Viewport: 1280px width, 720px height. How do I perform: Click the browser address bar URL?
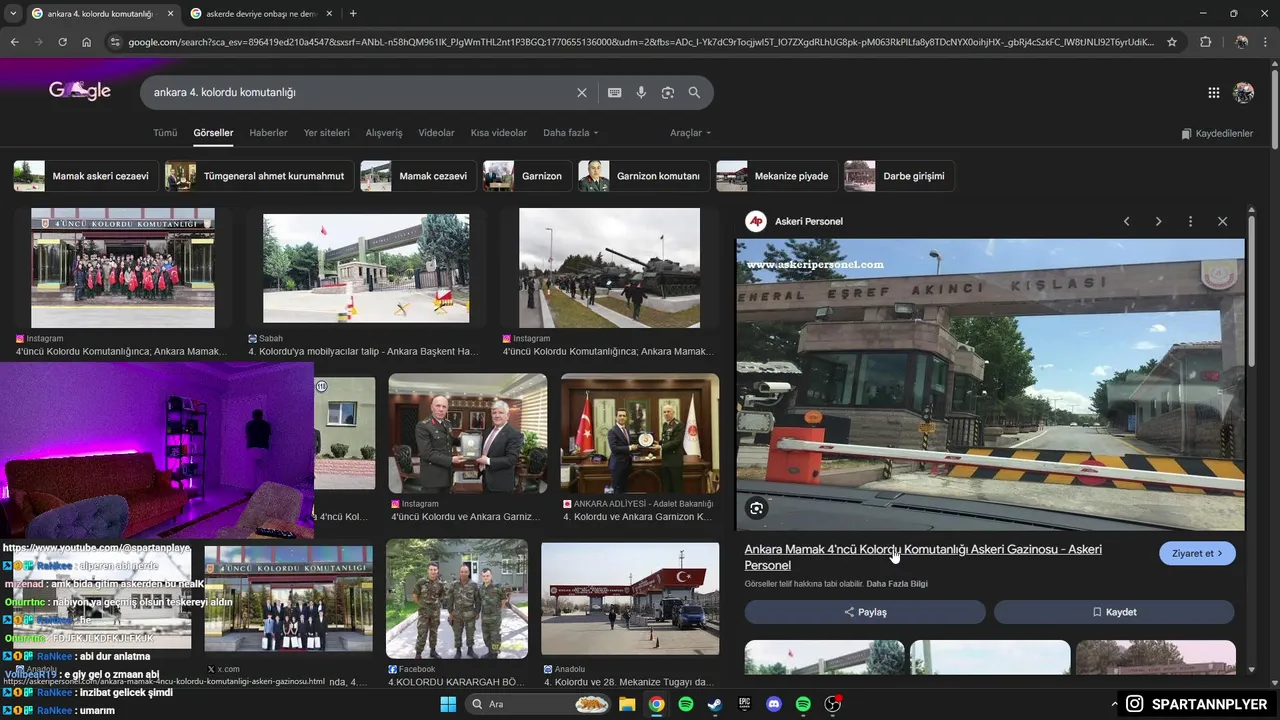tap(640, 42)
